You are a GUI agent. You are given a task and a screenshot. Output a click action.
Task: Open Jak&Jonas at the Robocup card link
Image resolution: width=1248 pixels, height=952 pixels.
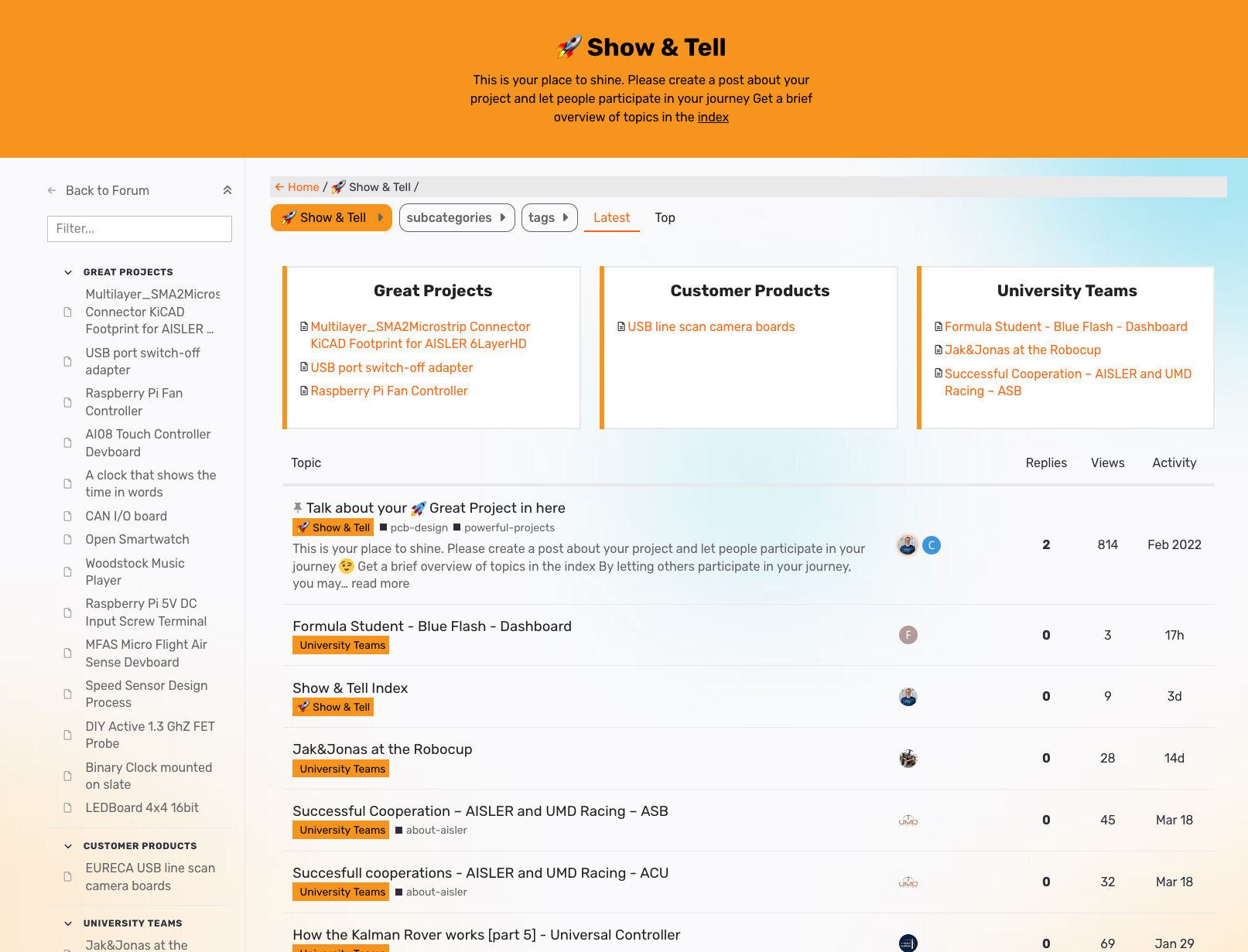[x=1022, y=350]
